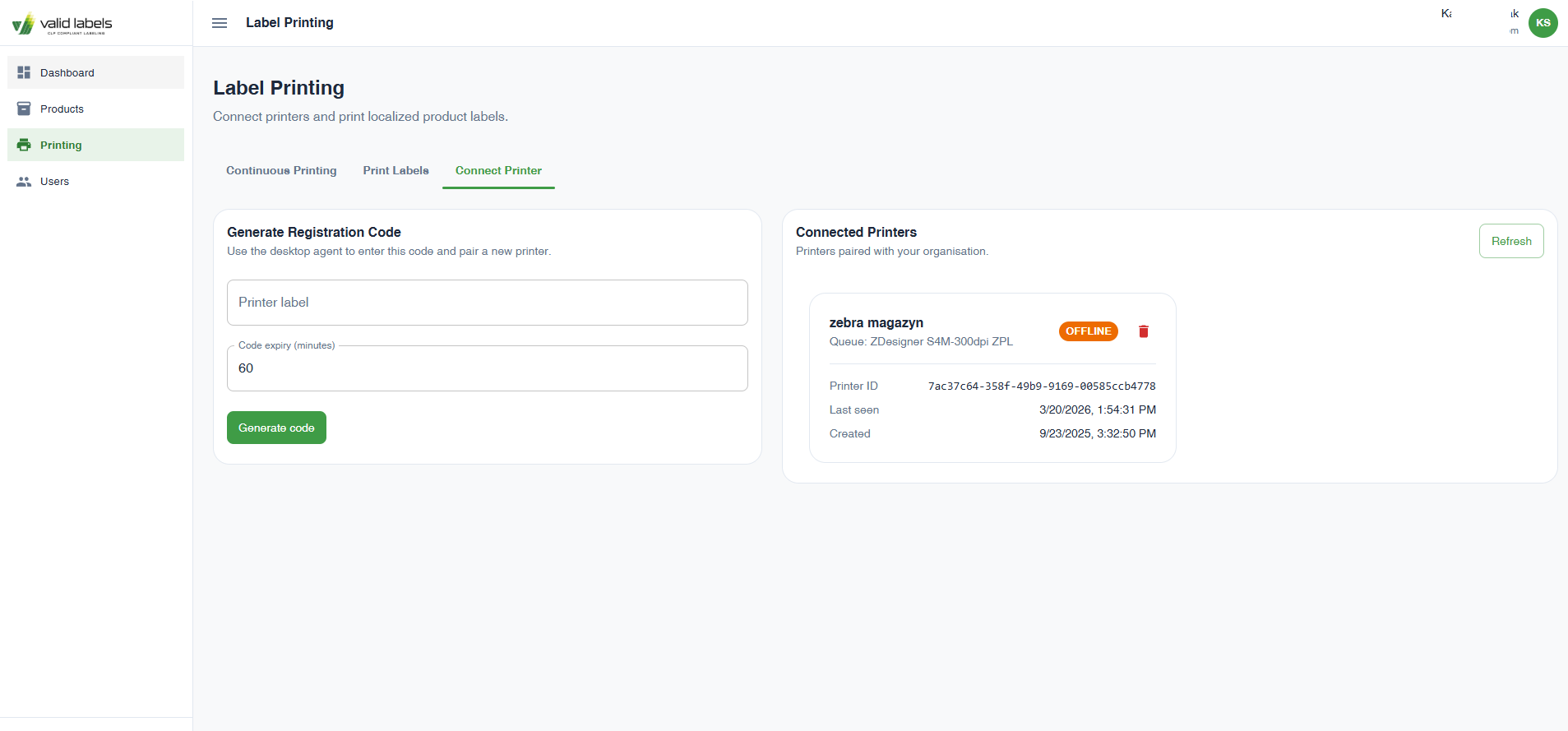The image size is (1568, 731).
Task: Switch to the Print Labels tab
Action: pyautogui.click(x=395, y=170)
